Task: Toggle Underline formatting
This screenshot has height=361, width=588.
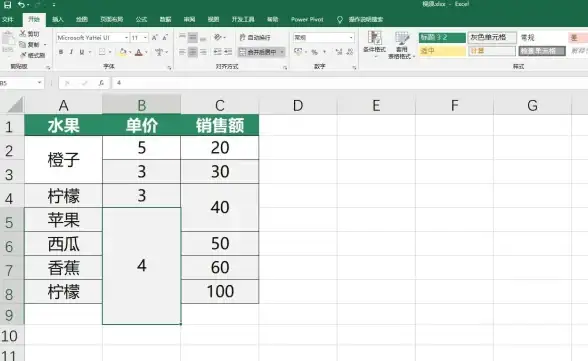Action: [81, 52]
